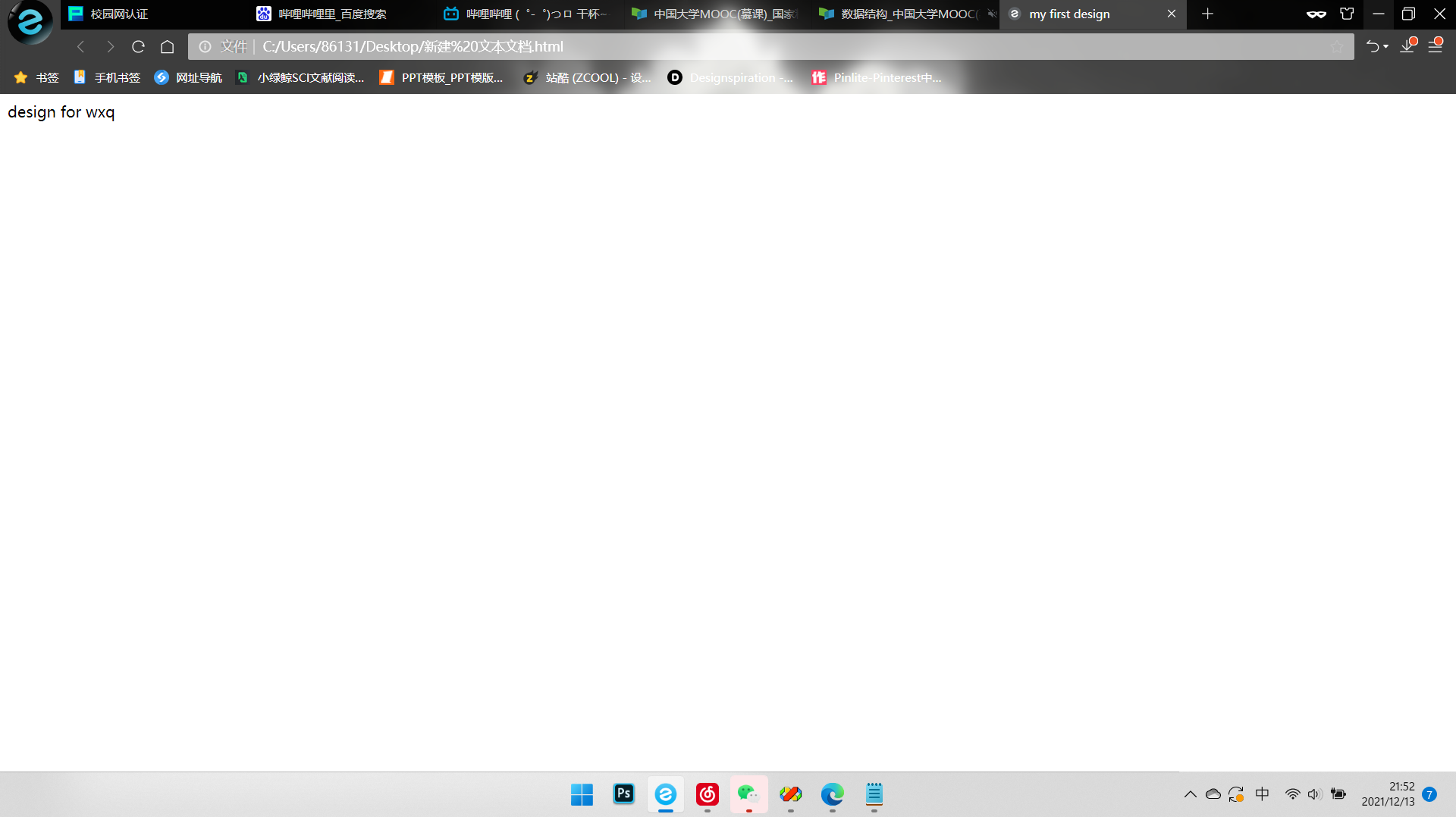The image size is (1456, 817).
Task: Open Wi-Fi network tray icon
Action: point(1293,794)
